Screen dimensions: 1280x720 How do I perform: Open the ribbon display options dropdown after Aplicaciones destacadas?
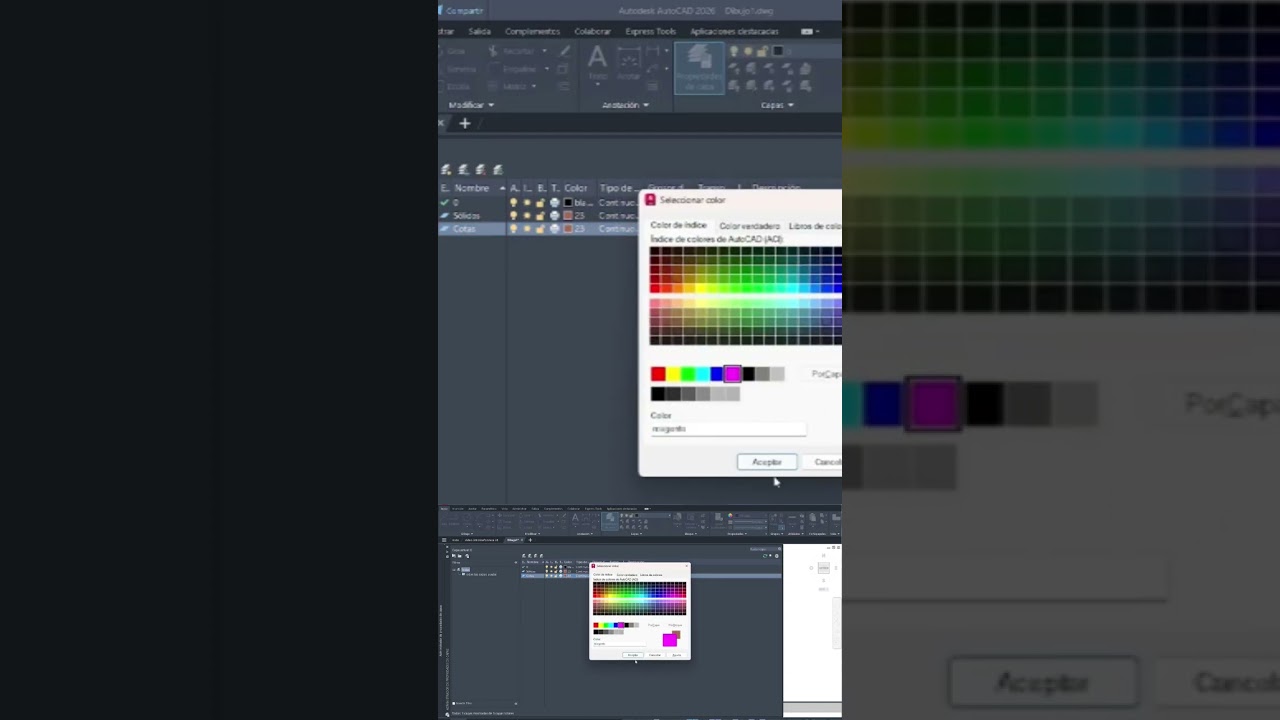(810, 31)
